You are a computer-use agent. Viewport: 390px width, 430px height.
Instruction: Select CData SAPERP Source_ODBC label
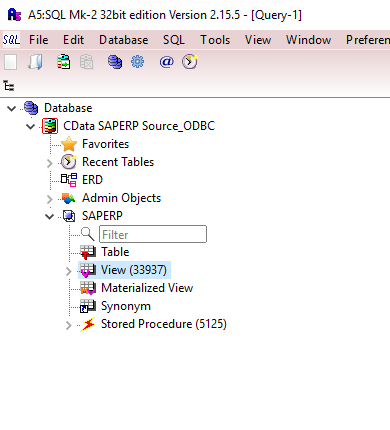click(x=139, y=126)
